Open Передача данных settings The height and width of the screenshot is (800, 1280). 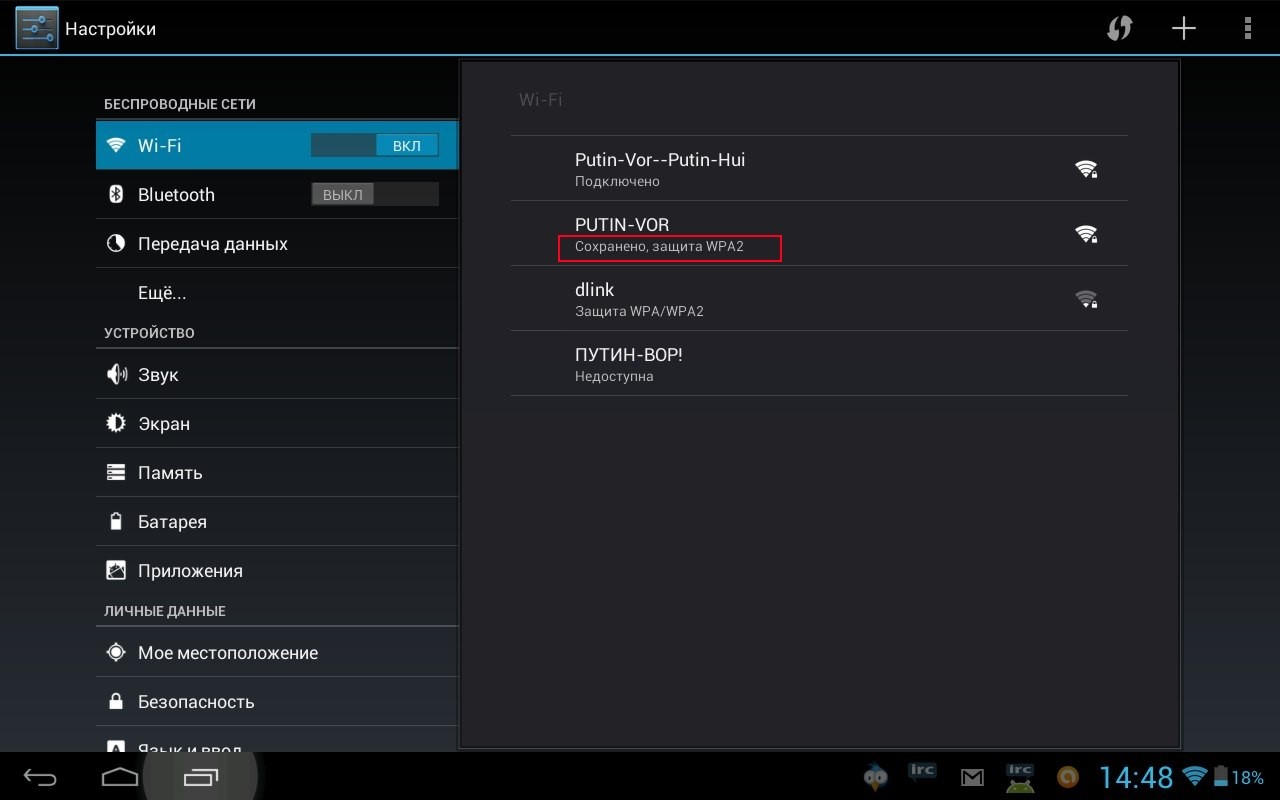click(x=277, y=244)
